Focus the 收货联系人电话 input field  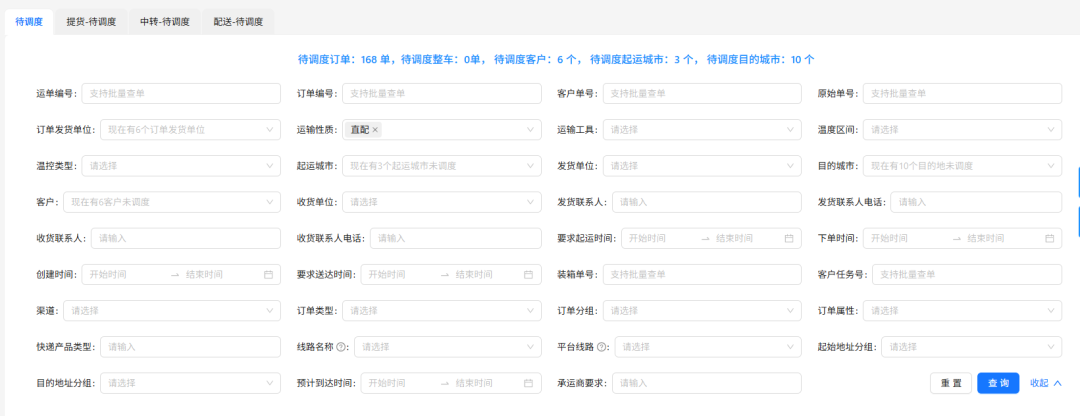tap(456, 238)
